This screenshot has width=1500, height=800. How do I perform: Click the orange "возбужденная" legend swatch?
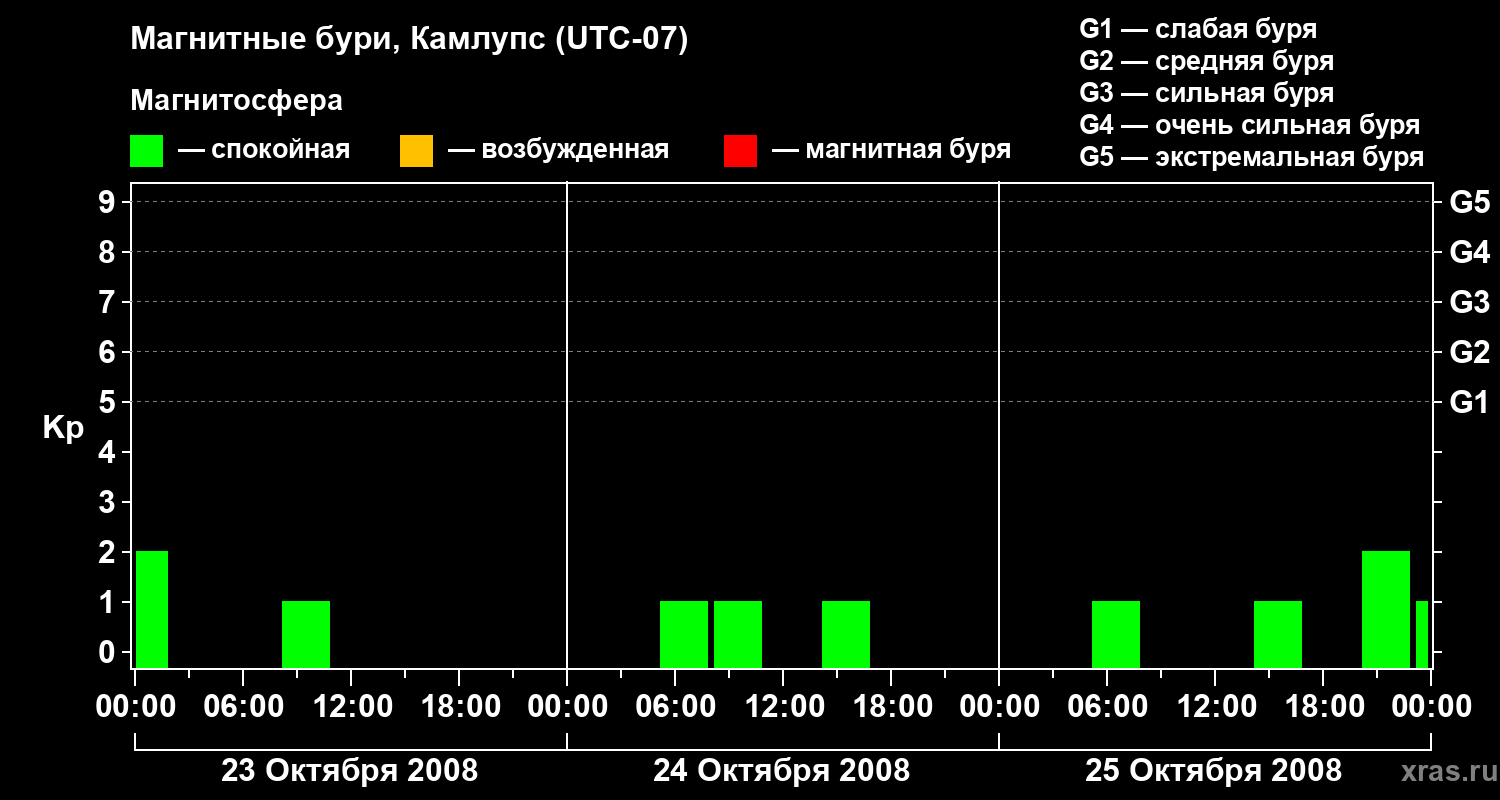click(416, 150)
